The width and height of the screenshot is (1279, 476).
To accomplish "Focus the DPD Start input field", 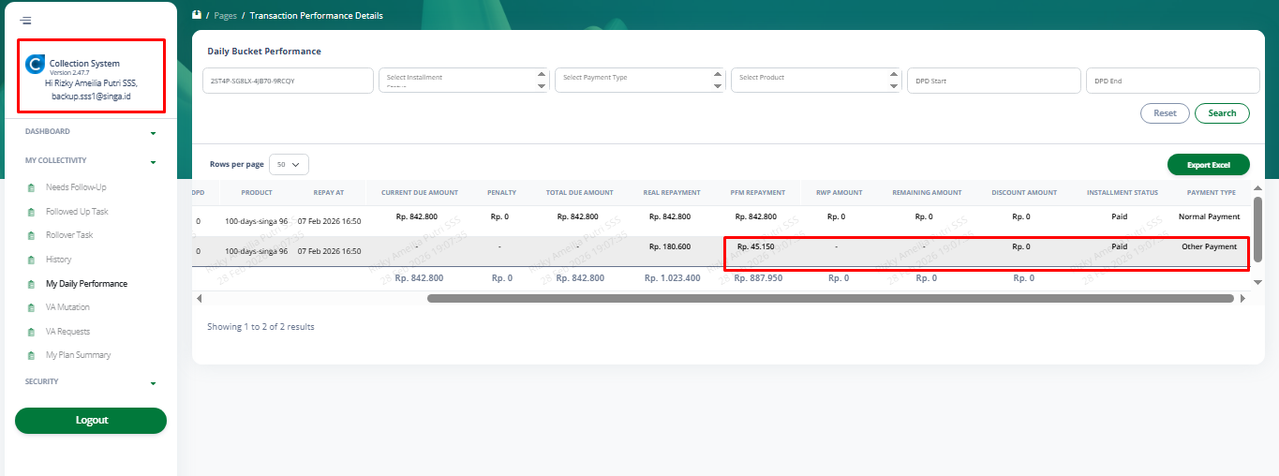I will pyautogui.click(x=994, y=81).
